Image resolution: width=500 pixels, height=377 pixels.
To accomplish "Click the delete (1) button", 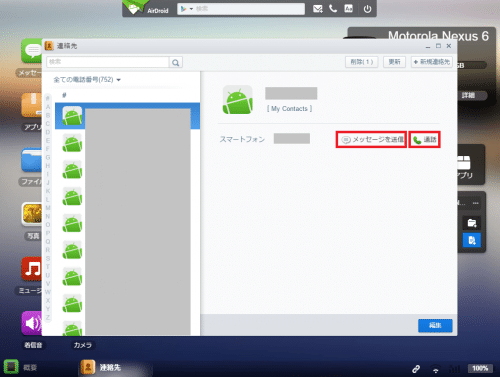I will 361,62.
